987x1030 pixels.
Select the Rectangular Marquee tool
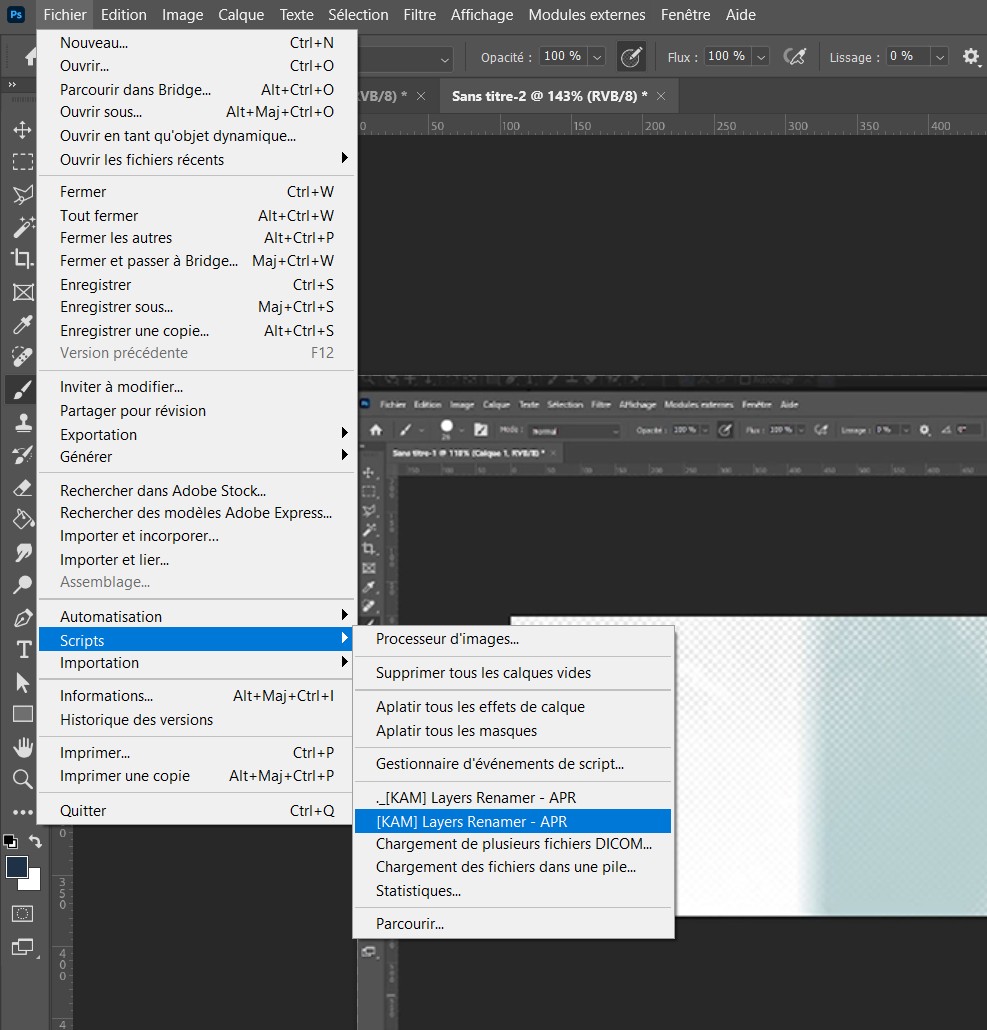(22, 162)
